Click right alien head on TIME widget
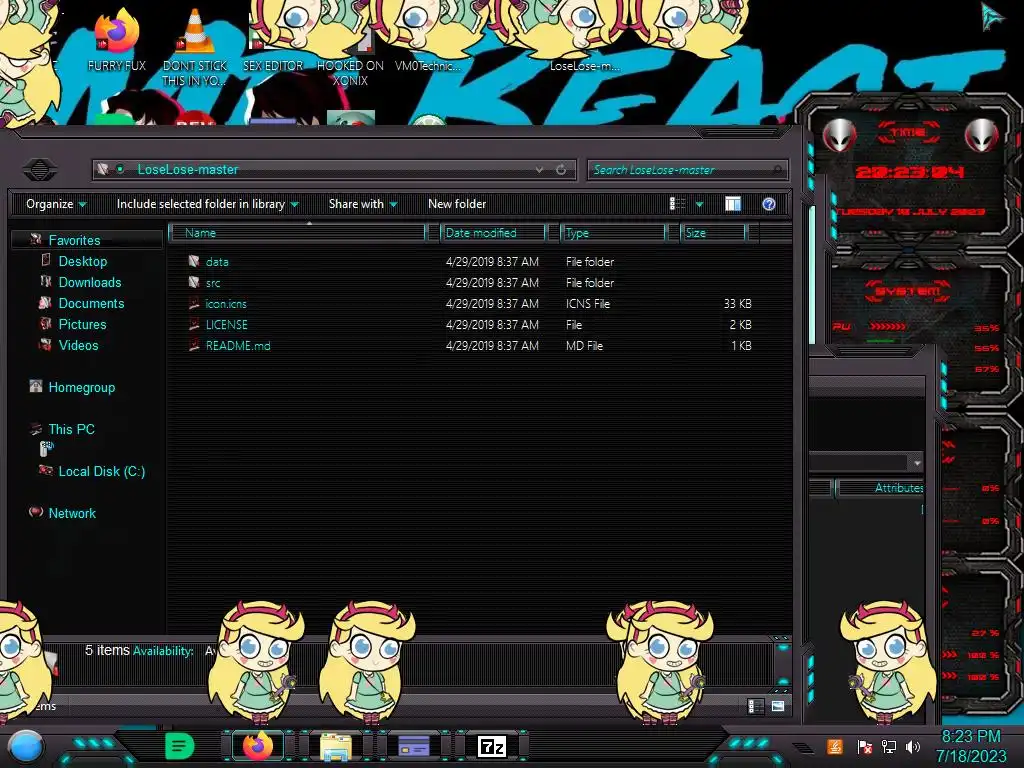The height and width of the screenshot is (768, 1024). pyautogui.click(x=982, y=135)
